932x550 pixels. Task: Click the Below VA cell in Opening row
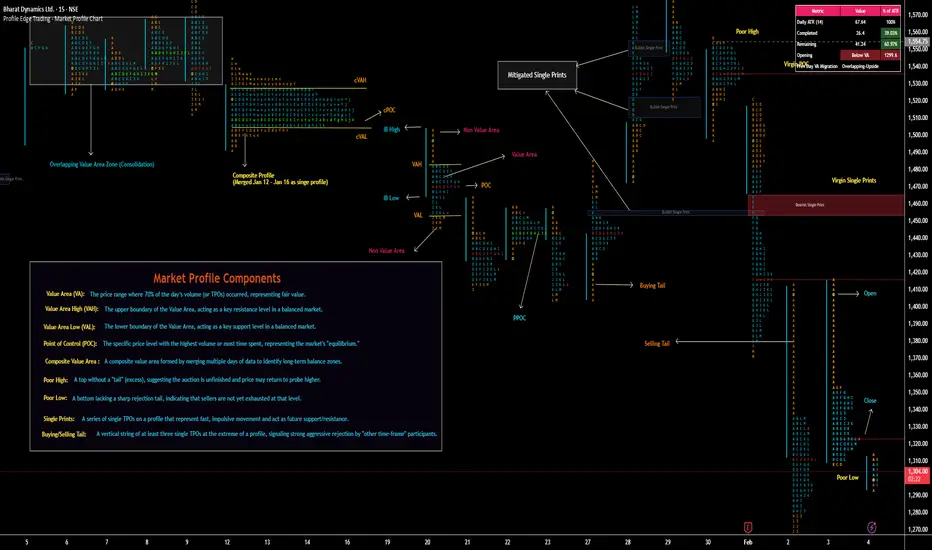860,55
